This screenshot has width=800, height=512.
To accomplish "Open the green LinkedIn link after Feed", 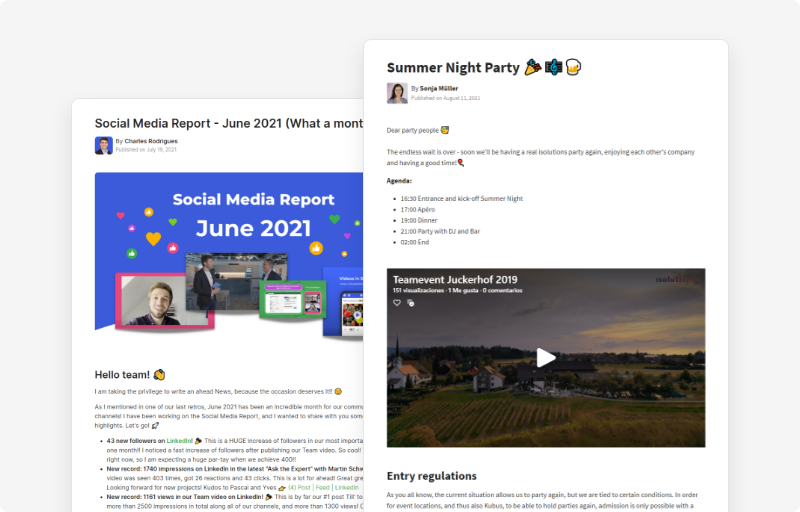I will (x=347, y=488).
